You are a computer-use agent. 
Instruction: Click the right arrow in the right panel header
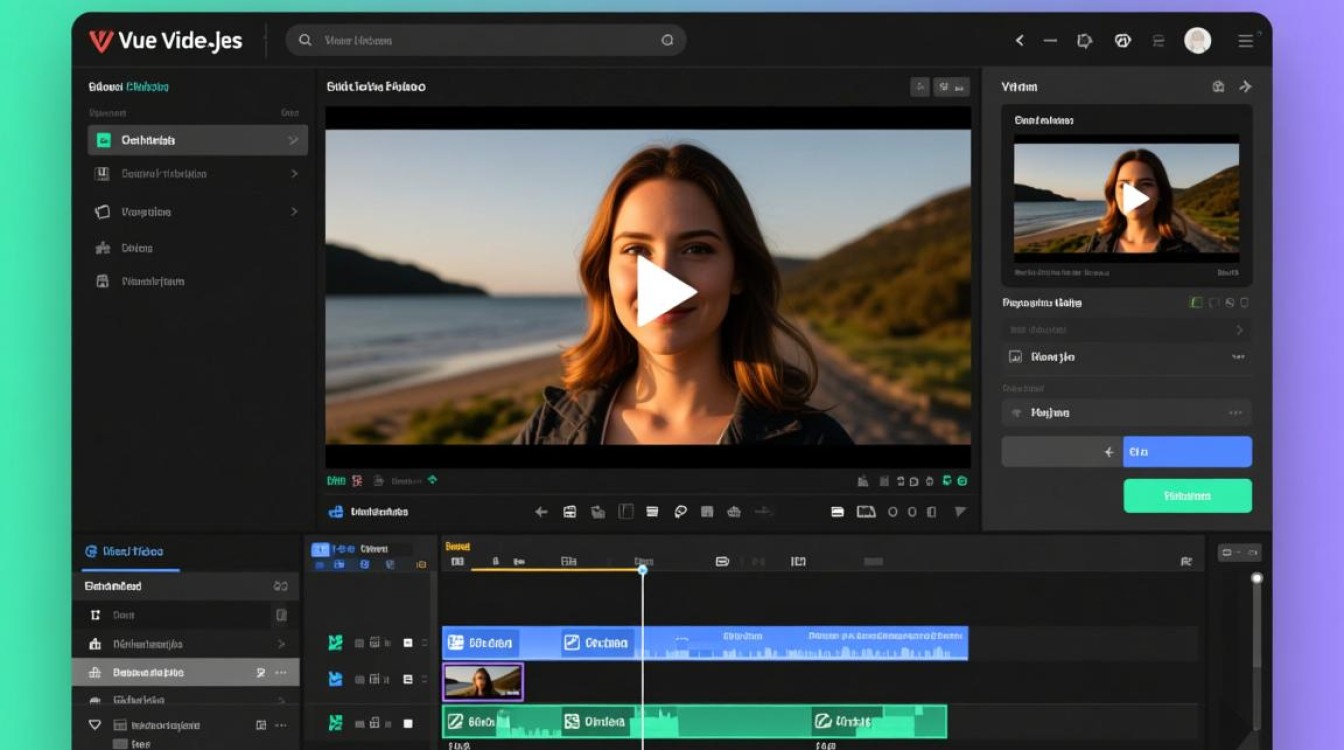(1245, 87)
